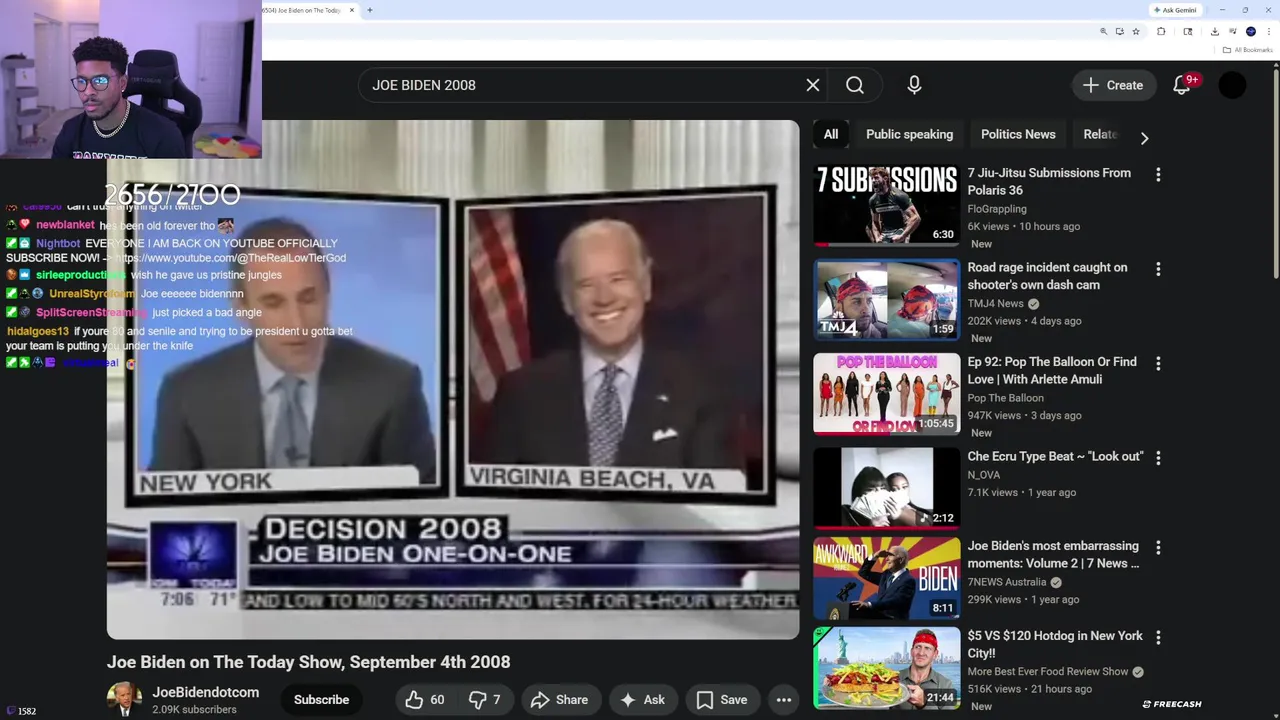Viewport: 1280px width, 720px height.
Task: Click the install app icon in address bar
Action: [1120, 31]
